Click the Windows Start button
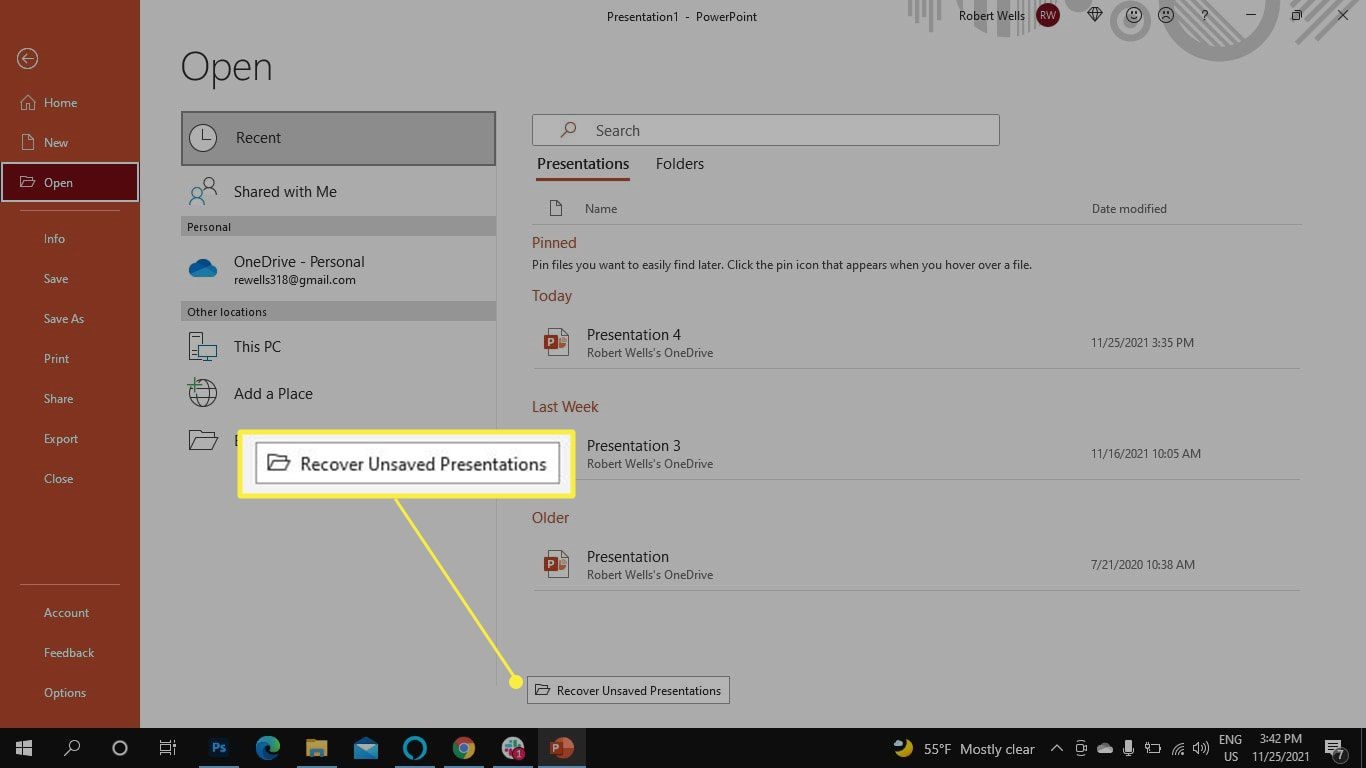This screenshot has width=1366, height=768. click(x=23, y=747)
